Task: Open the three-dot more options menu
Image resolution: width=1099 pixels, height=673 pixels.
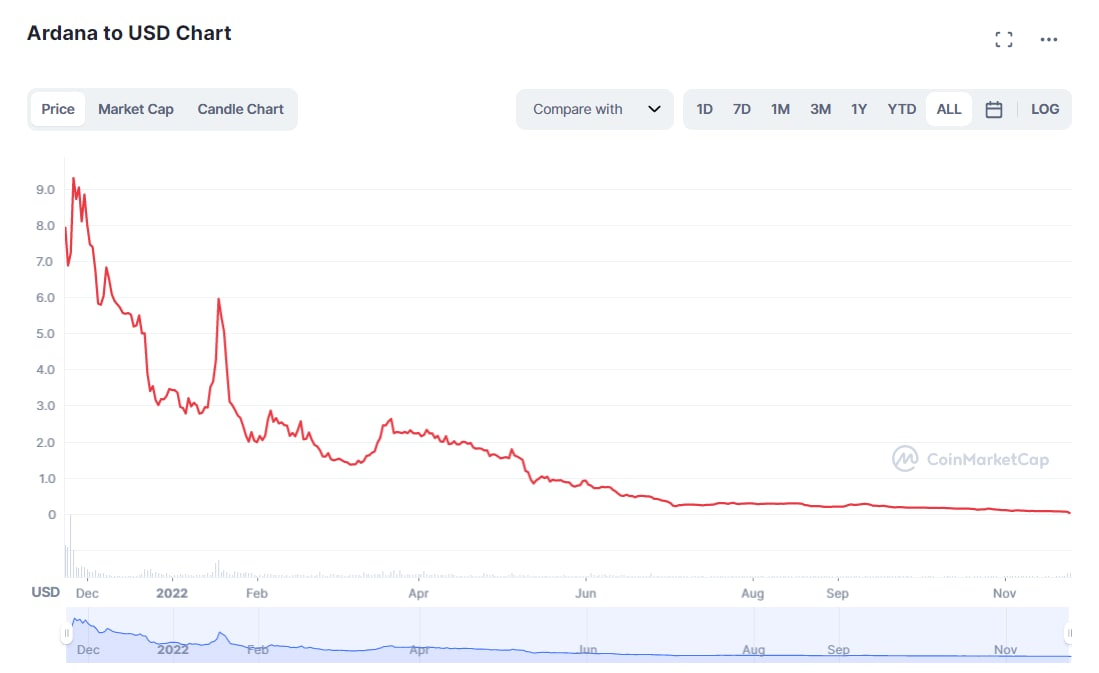Action: pos(1048,40)
